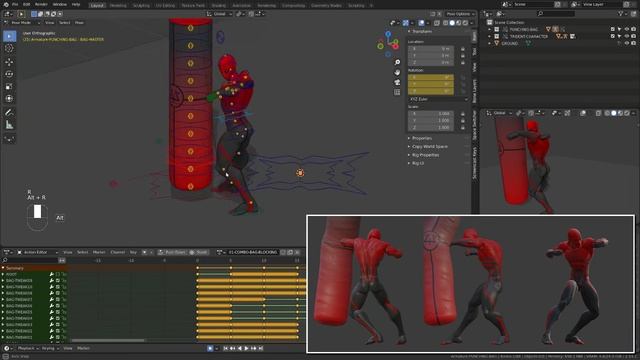Open the File menu

[x=15, y=4]
